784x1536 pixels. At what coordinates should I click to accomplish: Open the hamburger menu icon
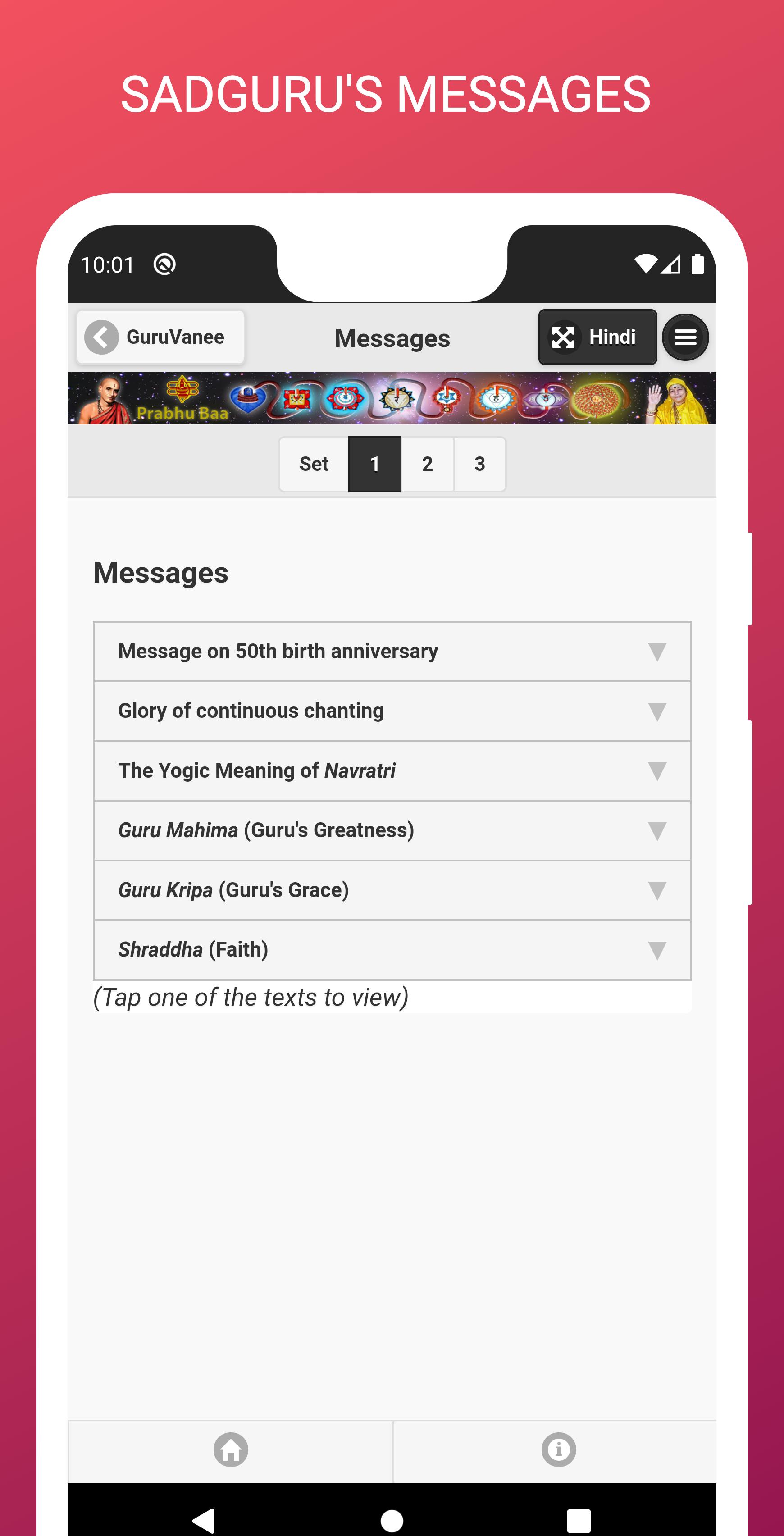coord(685,337)
